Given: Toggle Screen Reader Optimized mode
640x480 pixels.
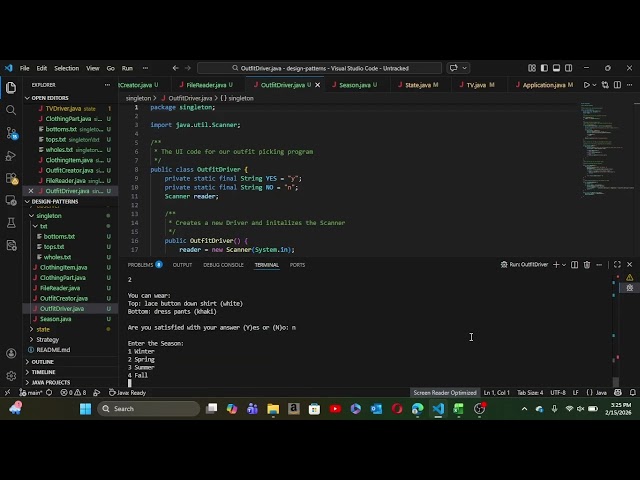Looking at the screenshot, I should coord(445,393).
